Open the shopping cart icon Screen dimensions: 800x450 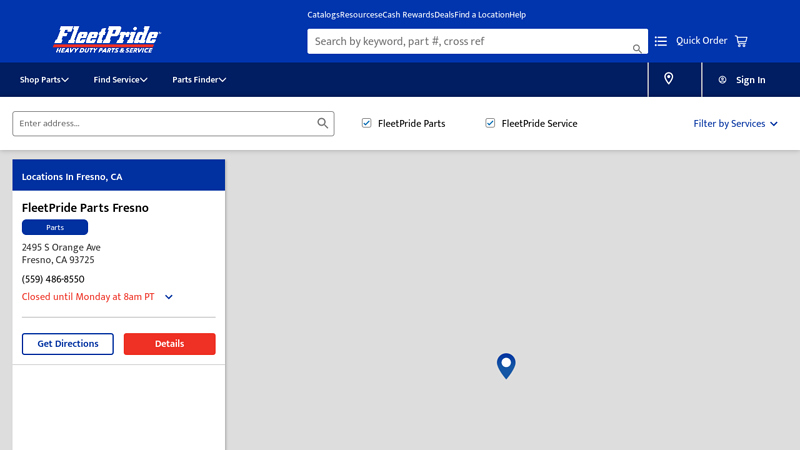[x=741, y=41]
